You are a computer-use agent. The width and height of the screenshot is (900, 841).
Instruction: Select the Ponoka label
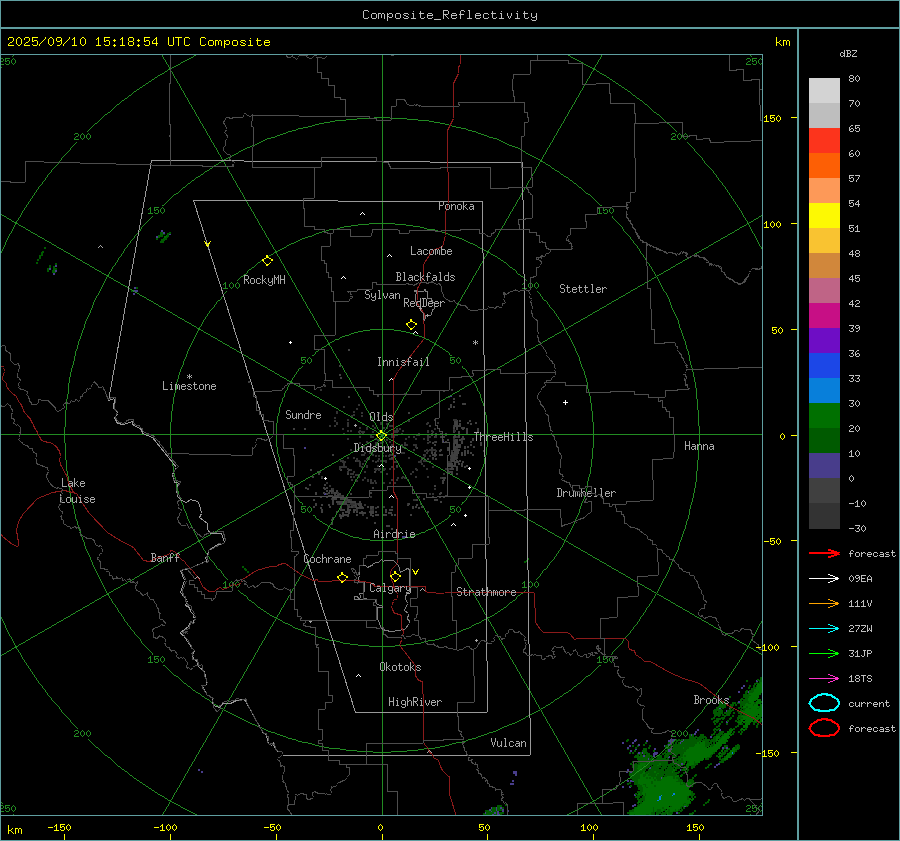(x=456, y=206)
